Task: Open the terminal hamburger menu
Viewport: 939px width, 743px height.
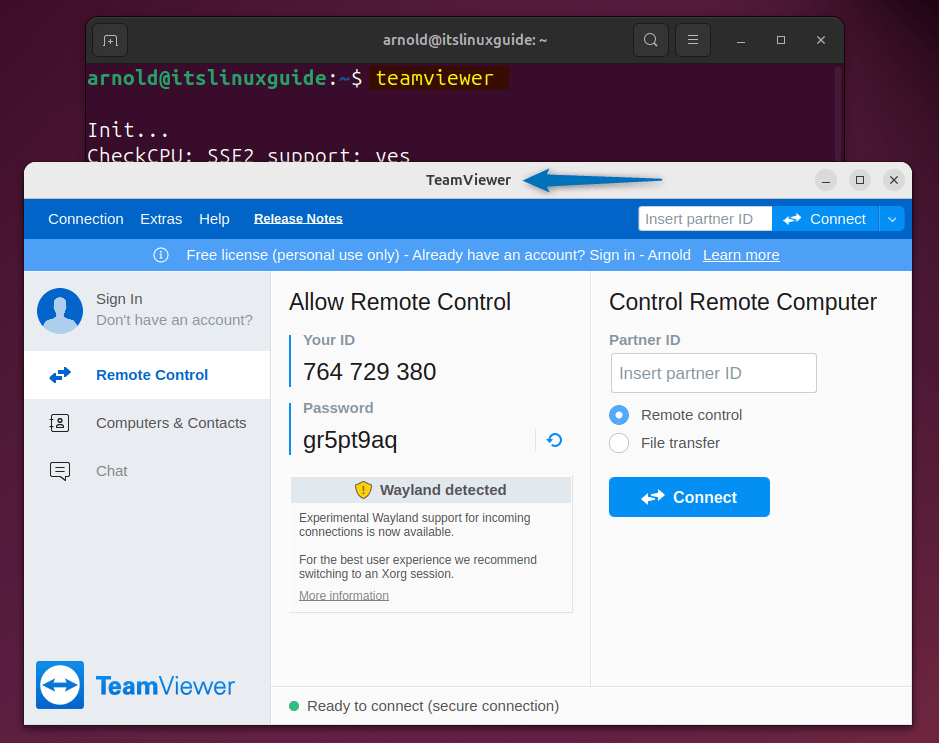Action: coord(692,40)
